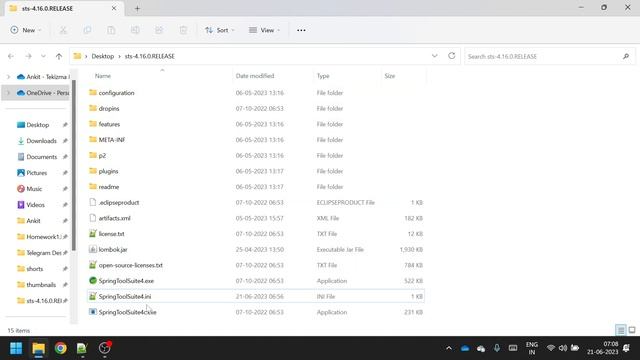
Task: Go up one folder level arrow
Action: [59, 56]
